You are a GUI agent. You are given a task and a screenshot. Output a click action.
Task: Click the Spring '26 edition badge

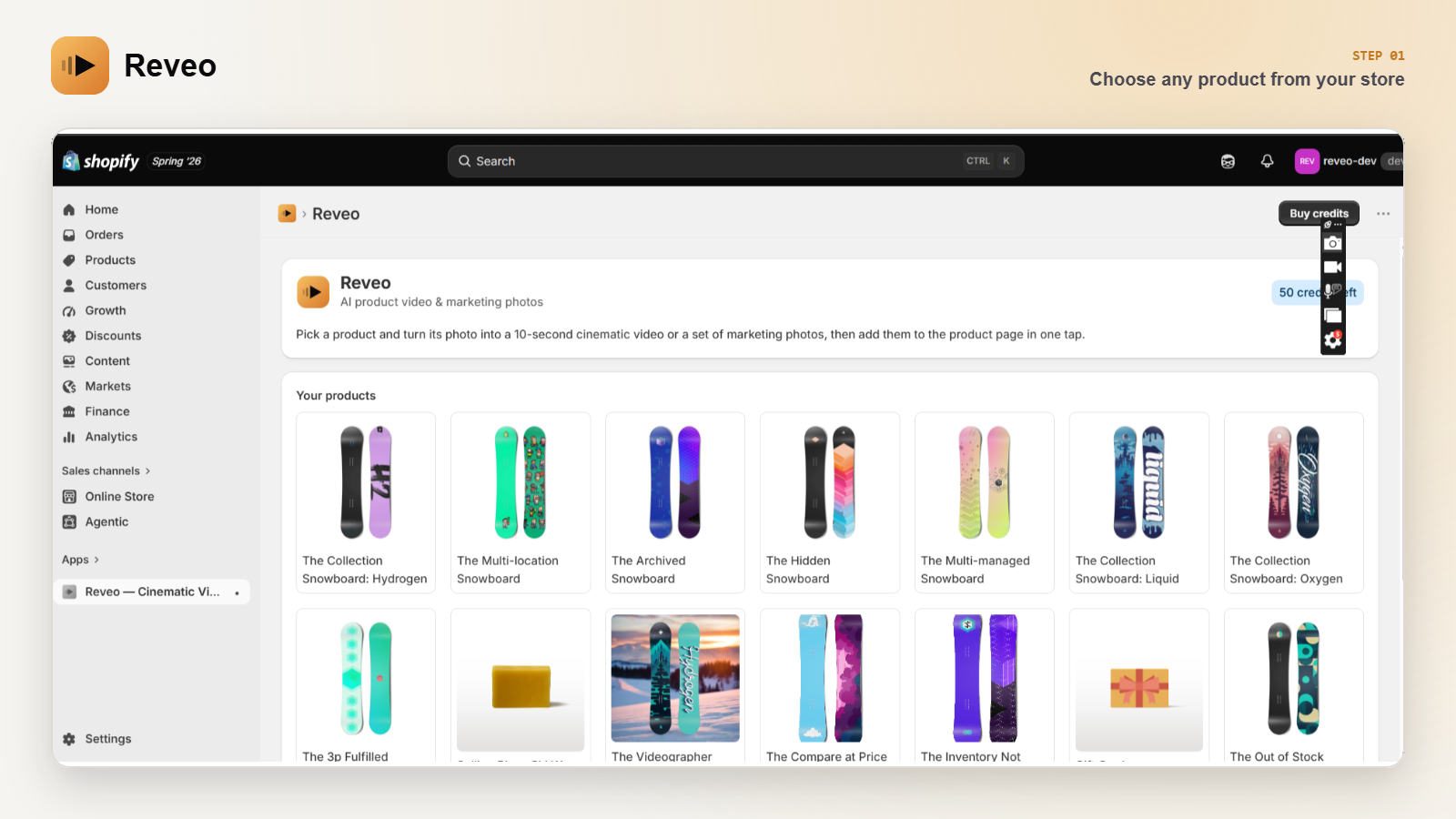point(177,161)
